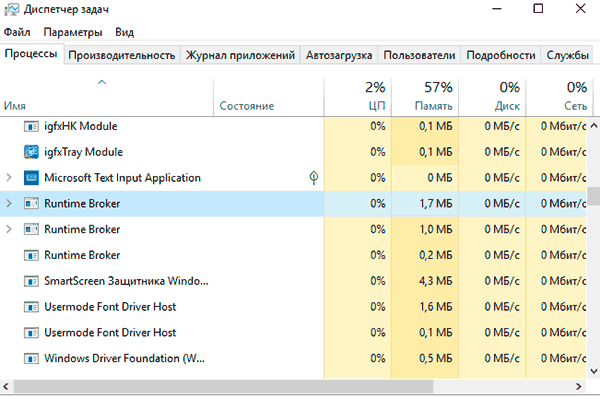Click the igfxHK Module process icon

(31, 126)
